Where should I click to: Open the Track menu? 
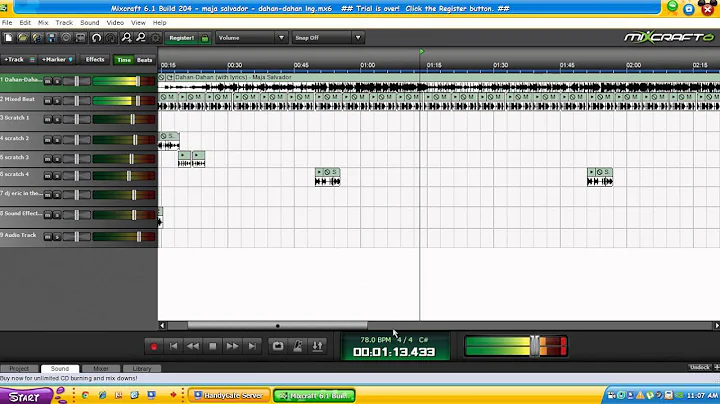coord(64,22)
